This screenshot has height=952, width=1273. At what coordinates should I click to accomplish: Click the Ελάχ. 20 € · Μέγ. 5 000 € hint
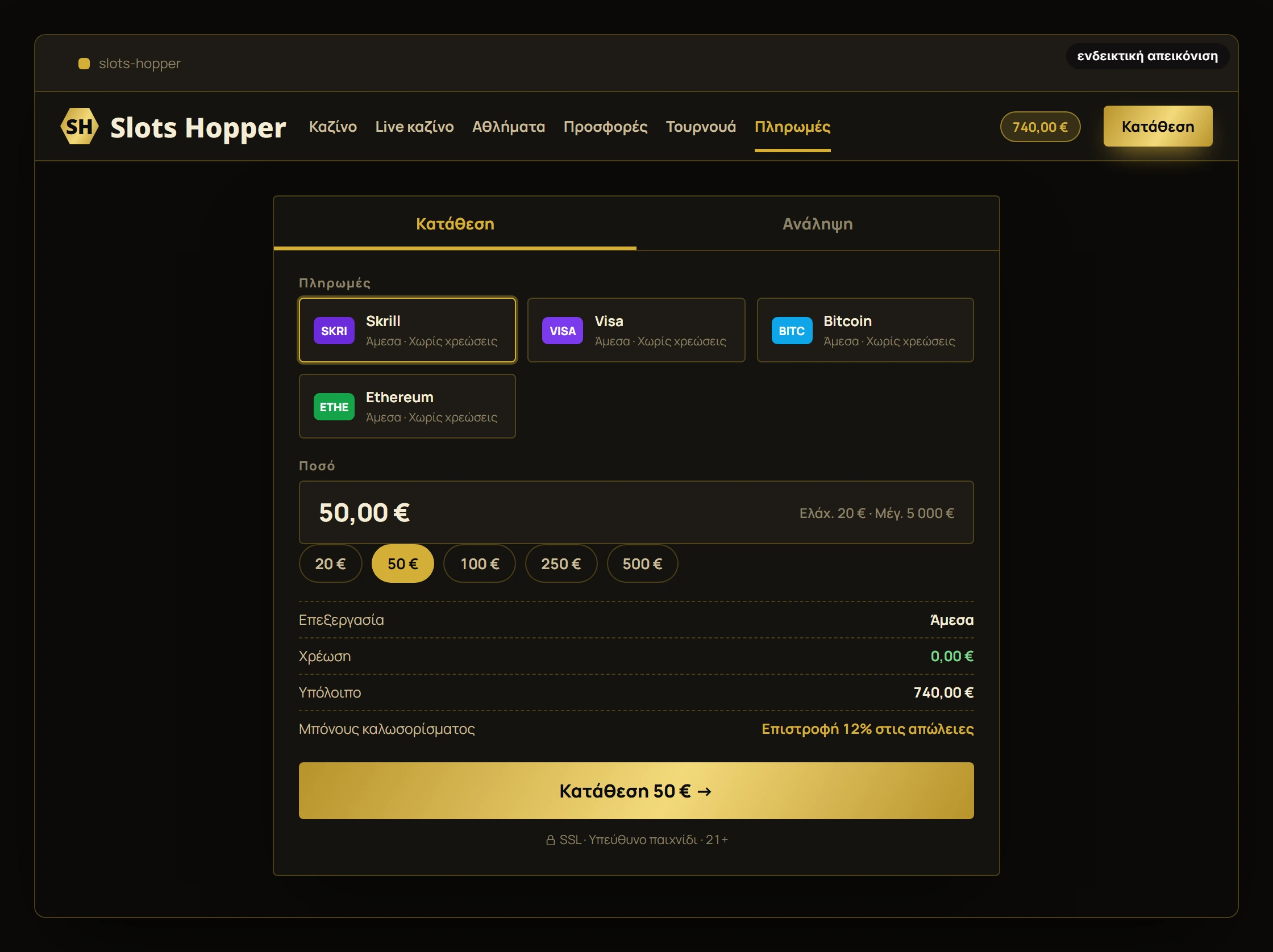point(876,513)
